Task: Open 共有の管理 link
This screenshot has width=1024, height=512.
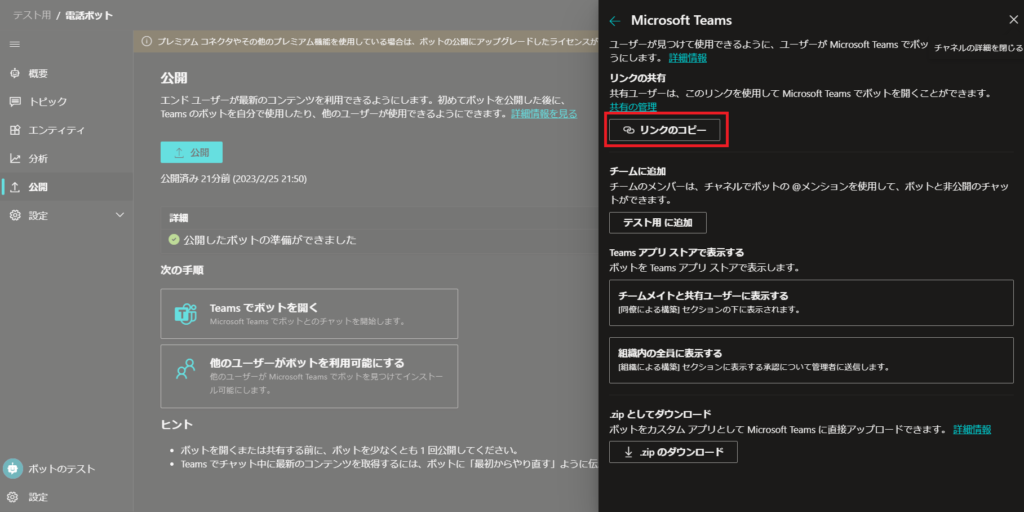Action: point(633,106)
